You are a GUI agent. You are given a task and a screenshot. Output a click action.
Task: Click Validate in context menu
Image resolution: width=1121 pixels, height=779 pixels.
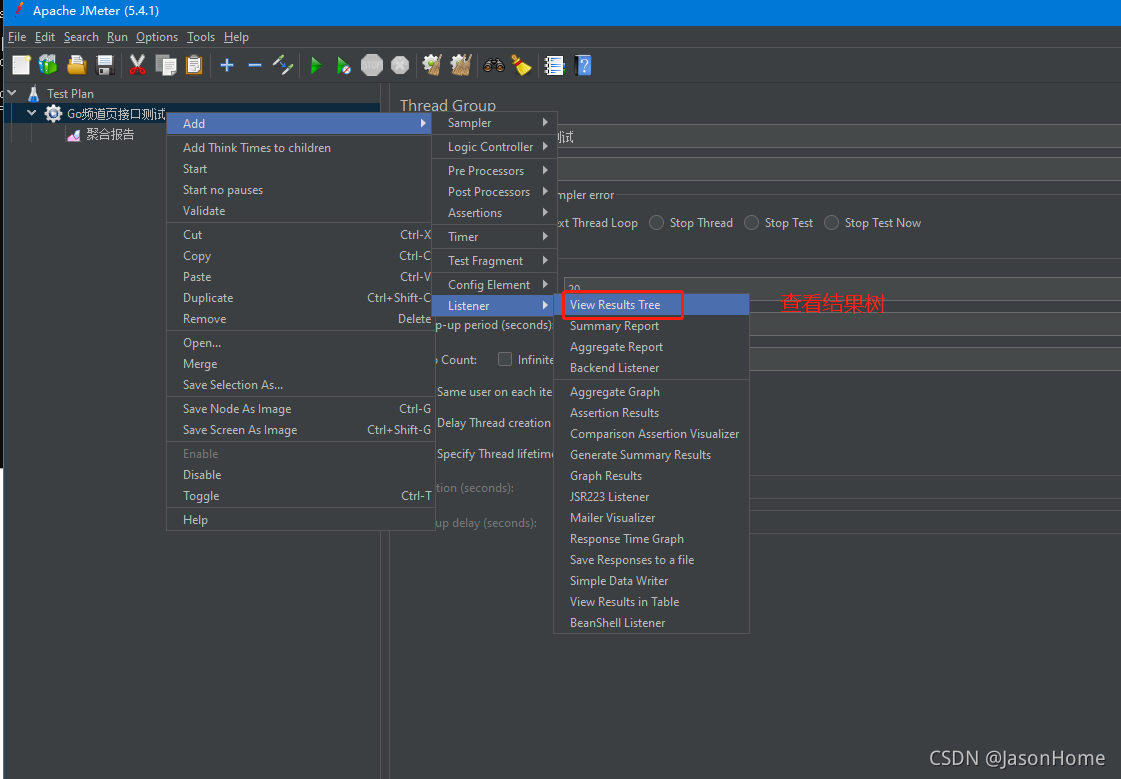click(x=300, y=211)
